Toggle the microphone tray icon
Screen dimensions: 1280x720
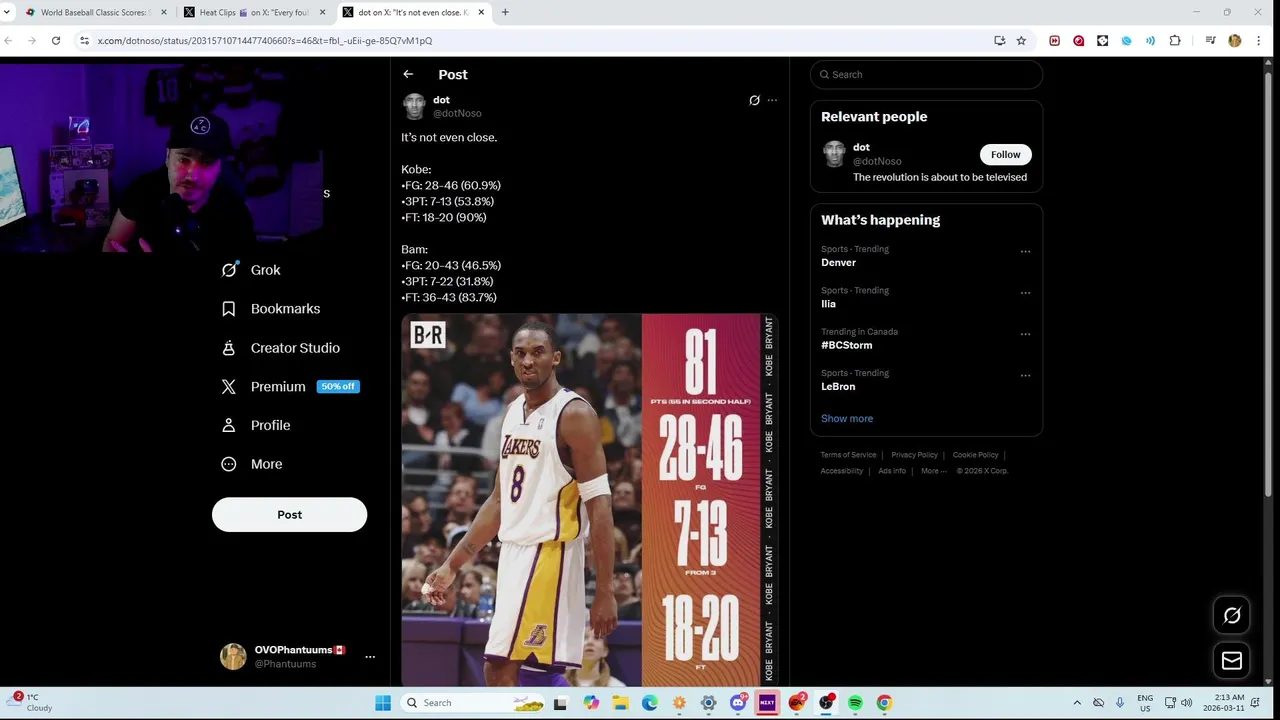click(1120, 703)
